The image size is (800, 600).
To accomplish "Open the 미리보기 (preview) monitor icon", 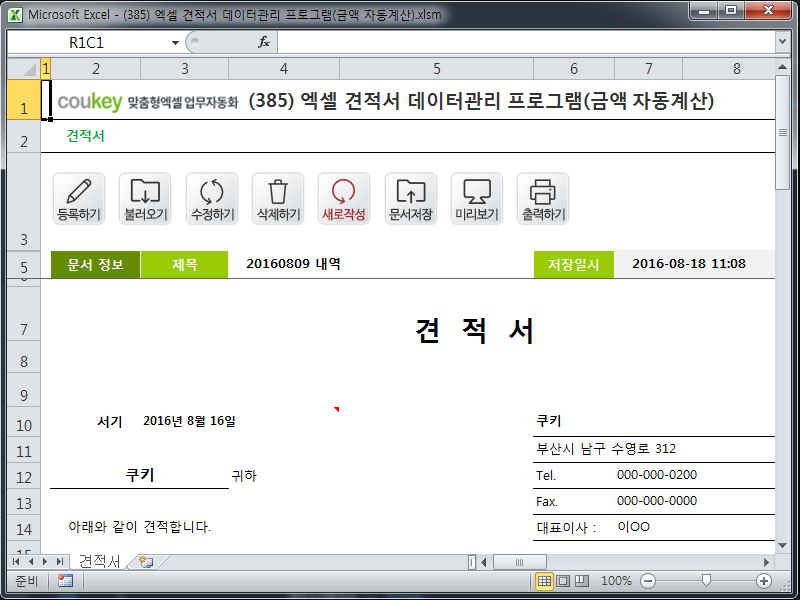I will click(477, 199).
